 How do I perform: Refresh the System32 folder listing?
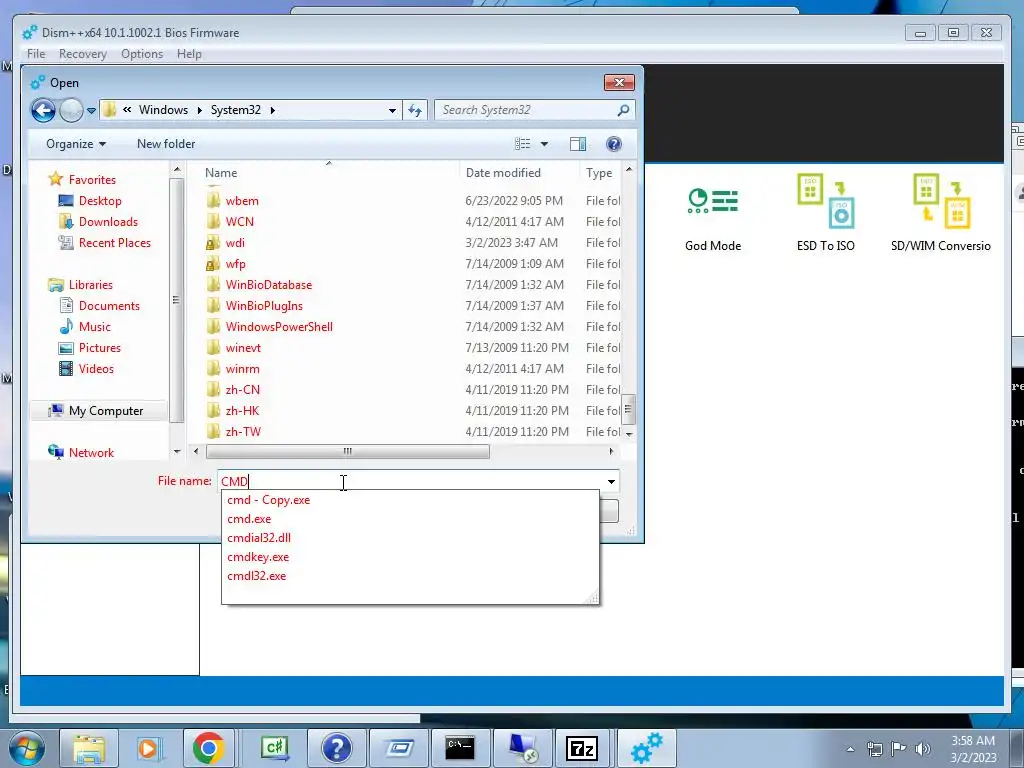coord(415,110)
